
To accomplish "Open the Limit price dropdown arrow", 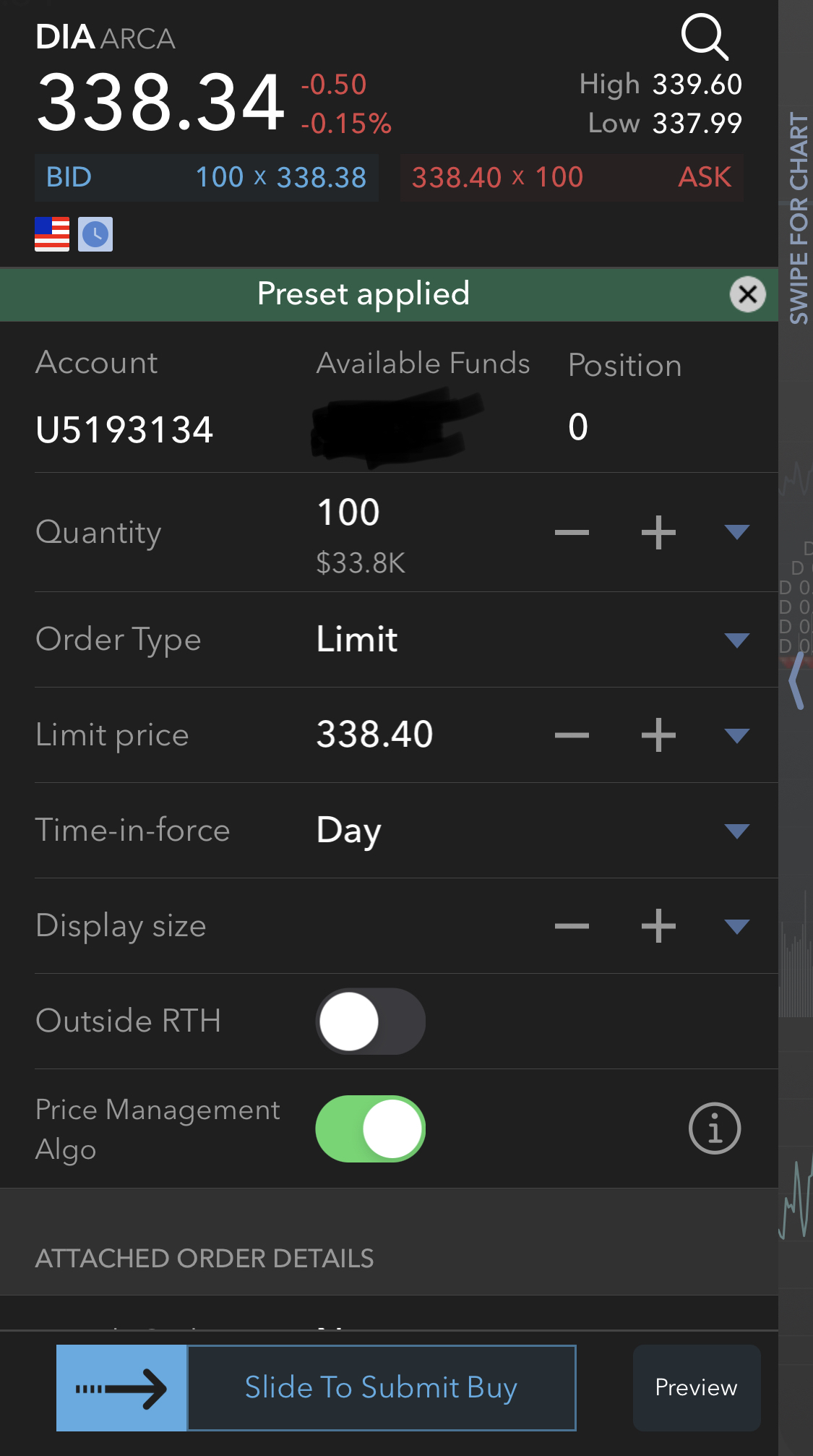I will click(736, 735).
